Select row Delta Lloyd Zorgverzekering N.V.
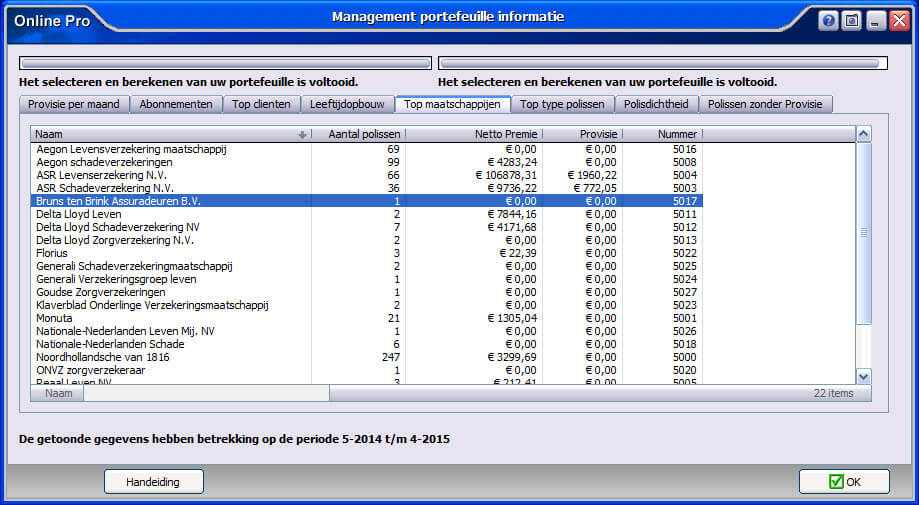919x505 pixels. (367, 240)
